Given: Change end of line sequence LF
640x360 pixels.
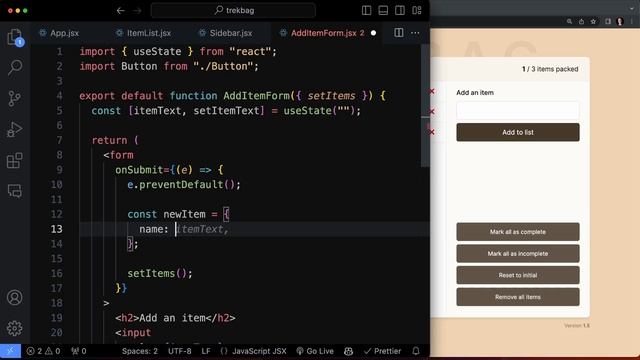Looking at the screenshot, I should tap(206, 351).
